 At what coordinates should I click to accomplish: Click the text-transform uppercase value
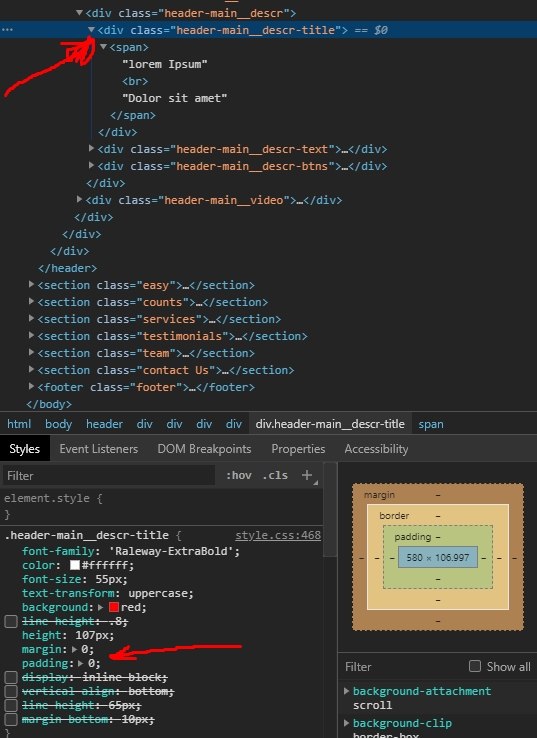(x=158, y=593)
